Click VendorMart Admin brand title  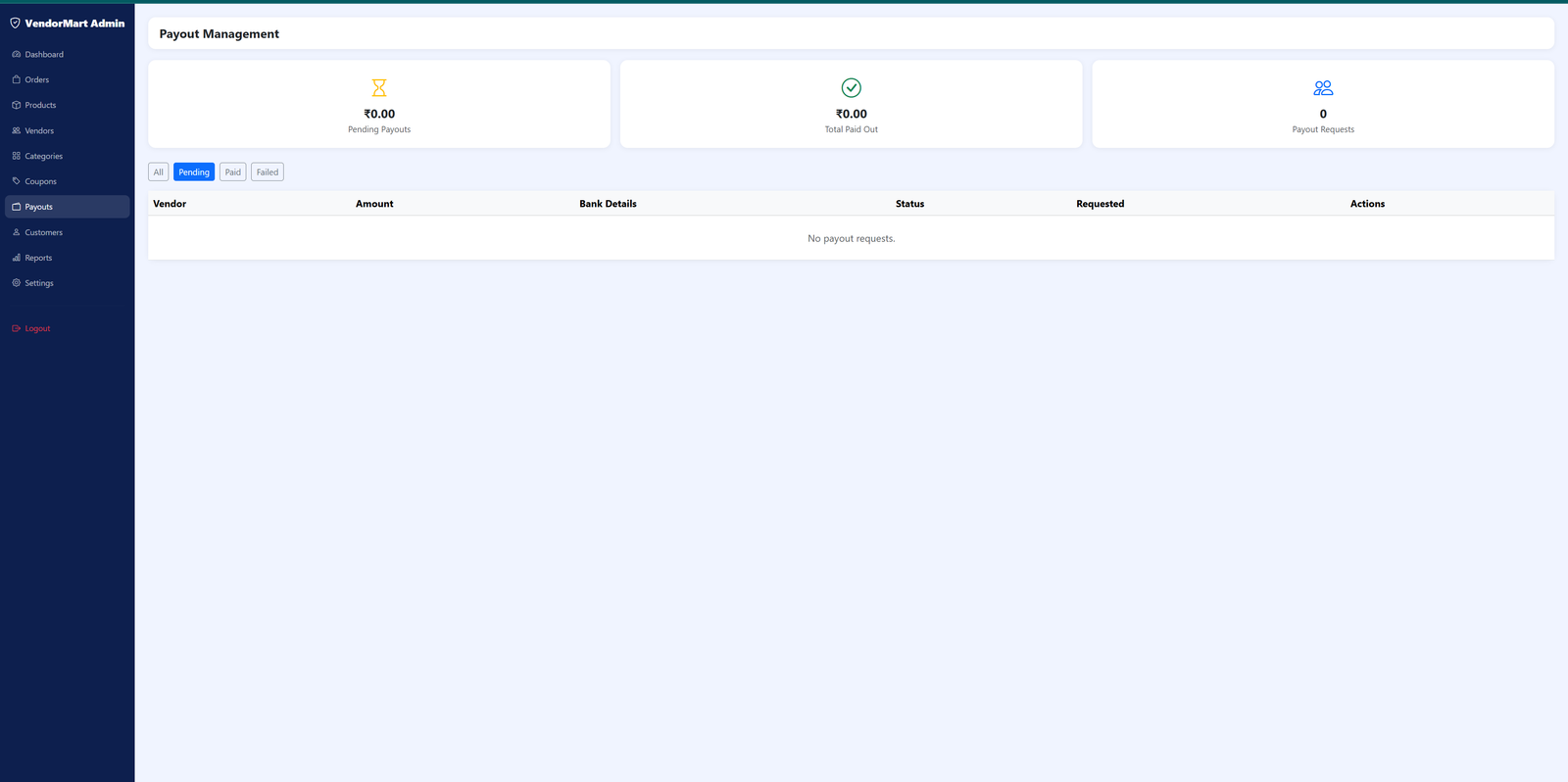point(74,23)
